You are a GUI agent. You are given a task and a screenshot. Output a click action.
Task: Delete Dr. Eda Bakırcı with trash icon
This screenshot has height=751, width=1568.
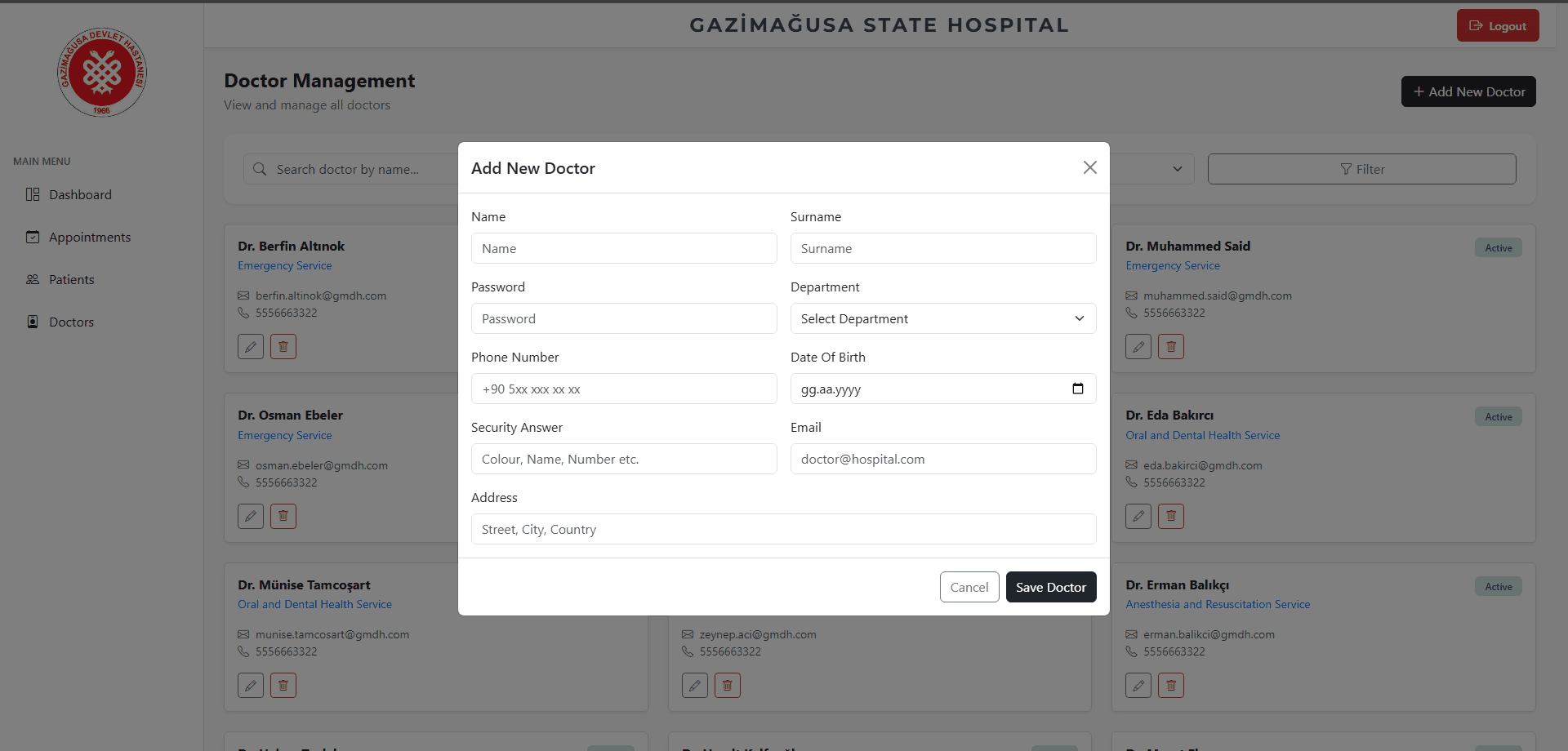pyautogui.click(x=1171, y=516)
